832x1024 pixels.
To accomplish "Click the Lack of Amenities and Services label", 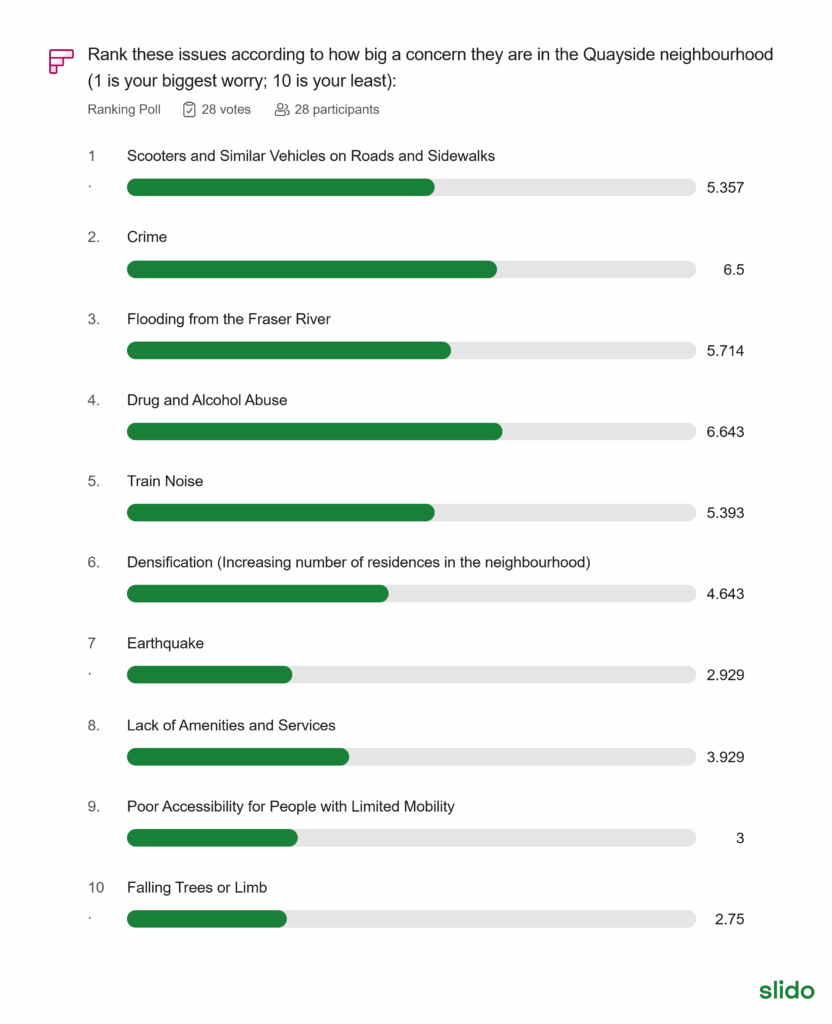I will tap(231, 725).
